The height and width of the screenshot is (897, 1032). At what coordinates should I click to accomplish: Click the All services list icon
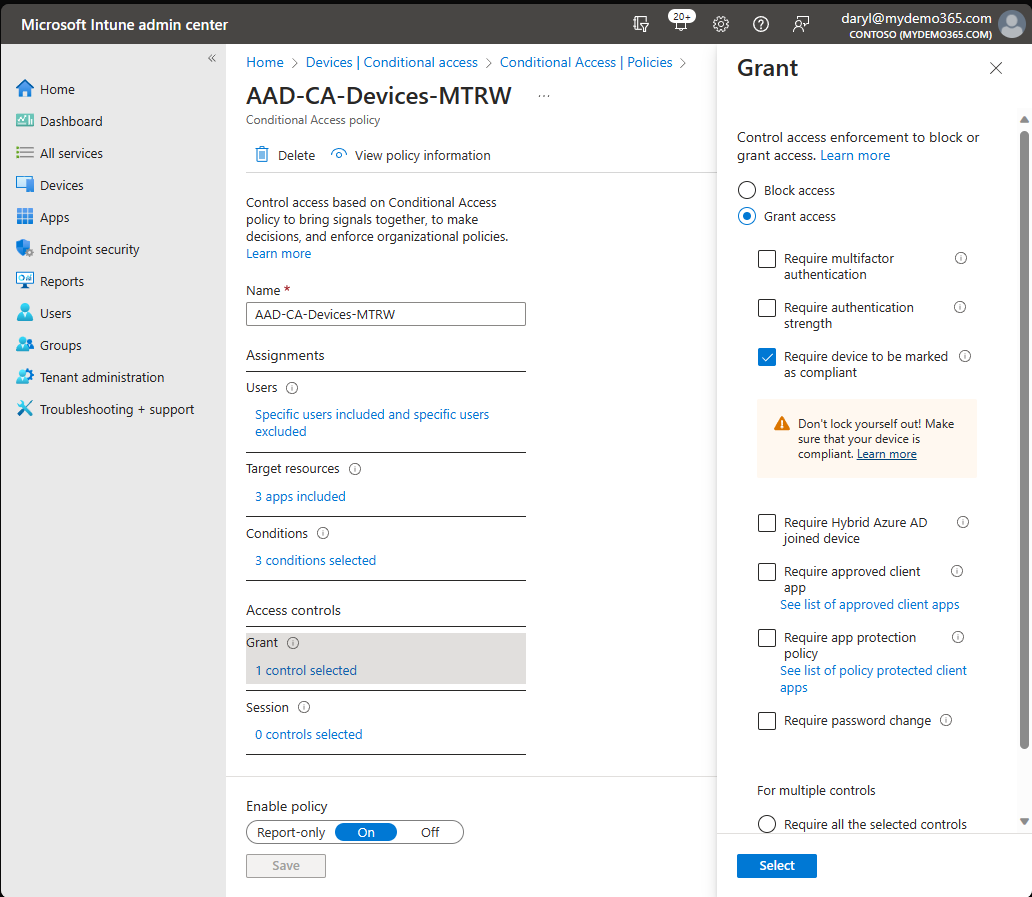coord(25,153)
